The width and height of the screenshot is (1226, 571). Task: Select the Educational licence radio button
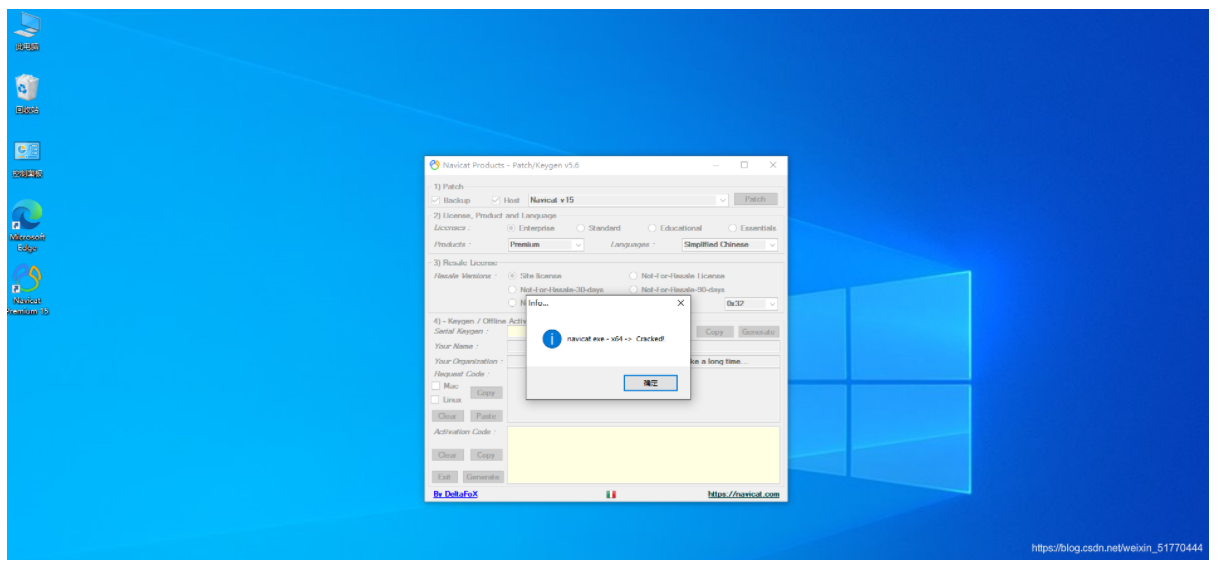coord(653,228)
